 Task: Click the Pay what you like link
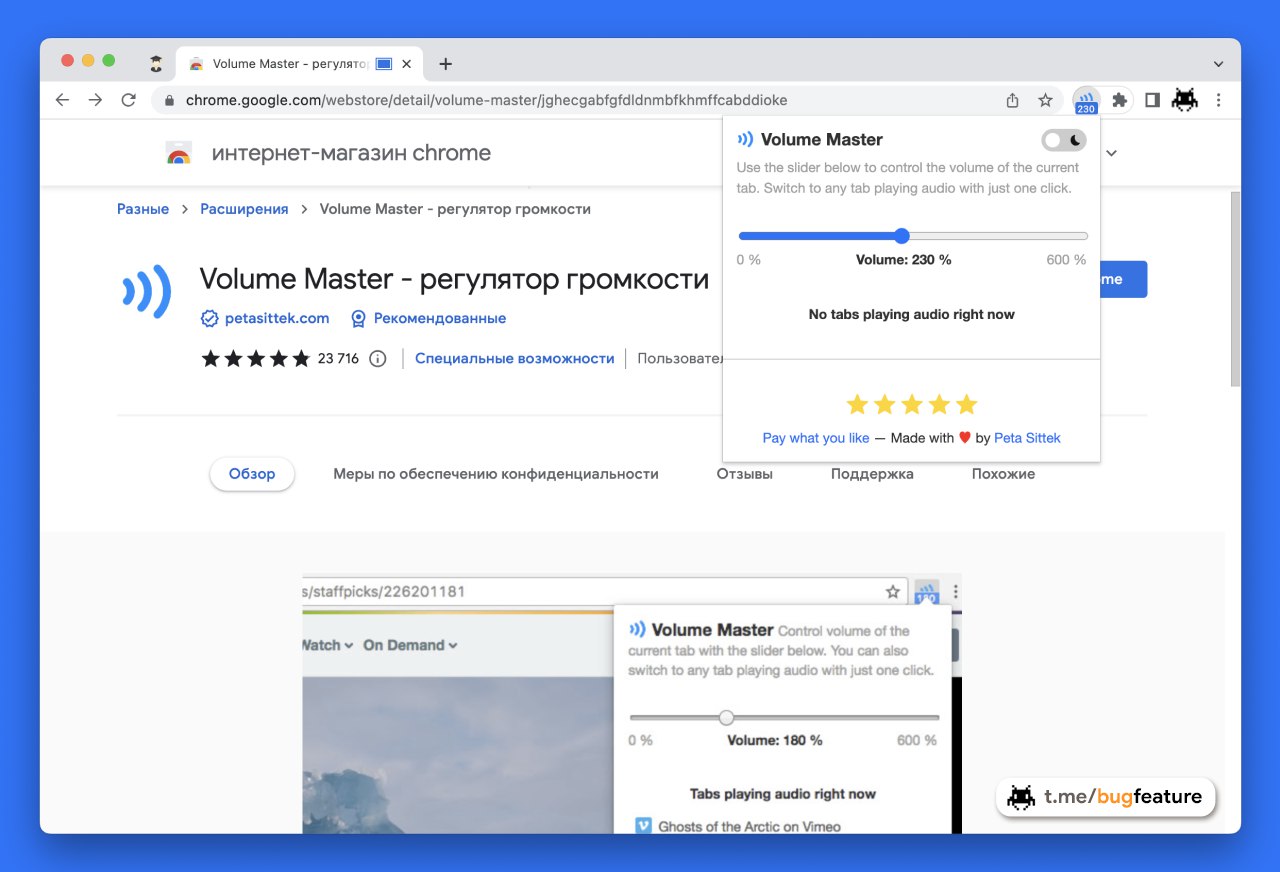click(815, 438)
